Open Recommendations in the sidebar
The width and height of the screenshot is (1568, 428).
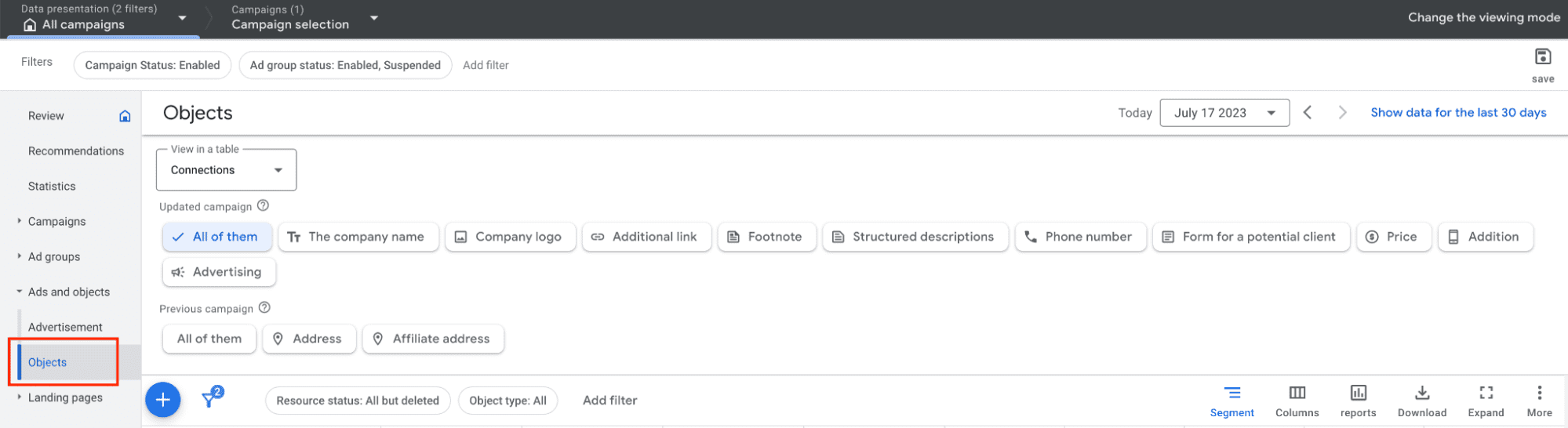coord(76,151)
